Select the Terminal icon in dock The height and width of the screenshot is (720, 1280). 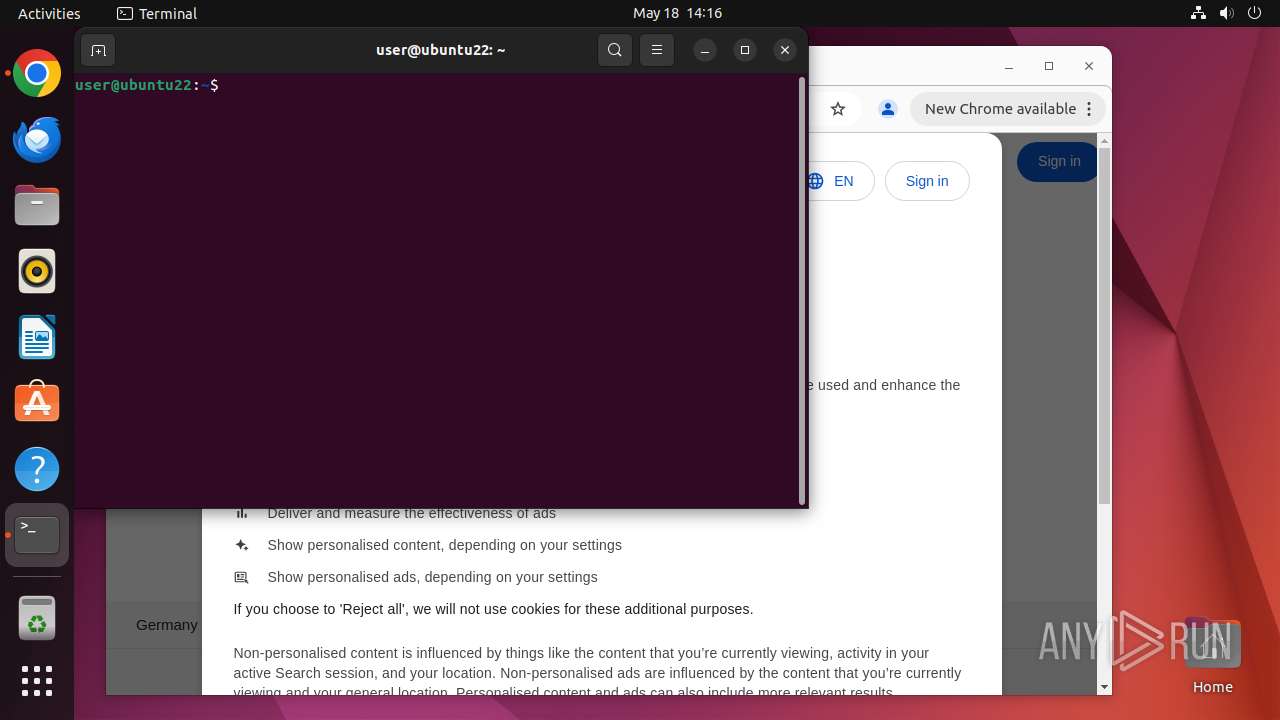(x=37, y=535)
